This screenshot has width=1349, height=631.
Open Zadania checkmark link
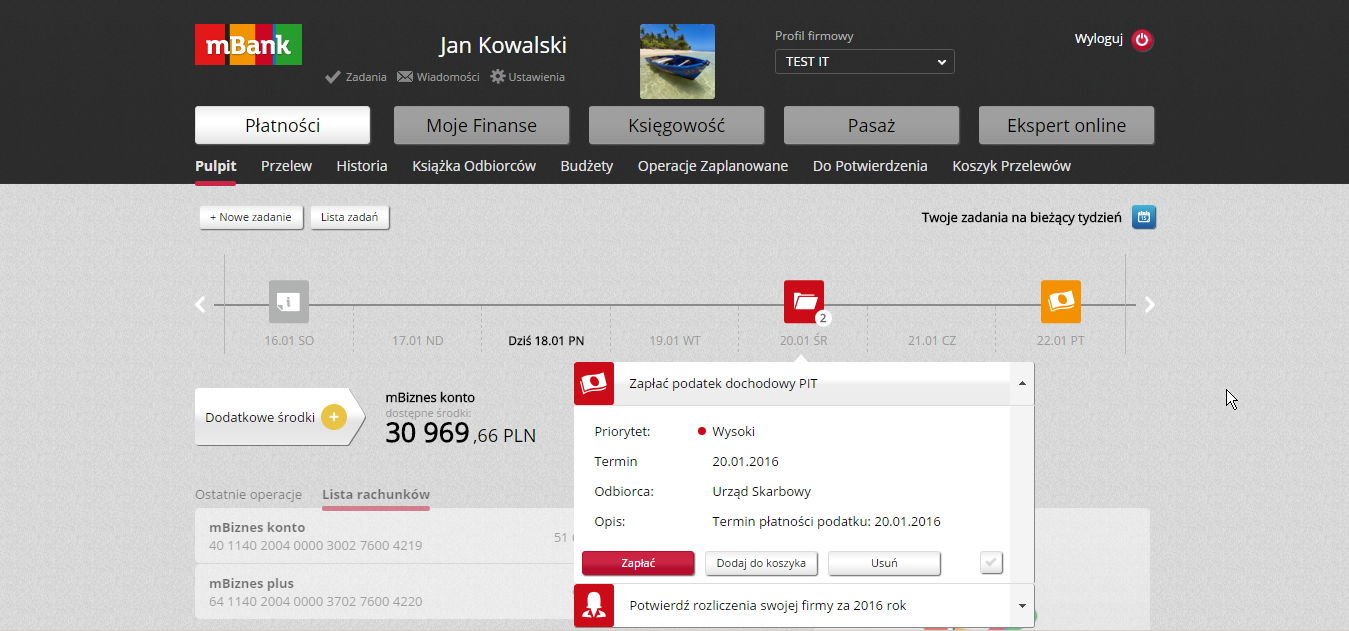(x=356, y=77)
